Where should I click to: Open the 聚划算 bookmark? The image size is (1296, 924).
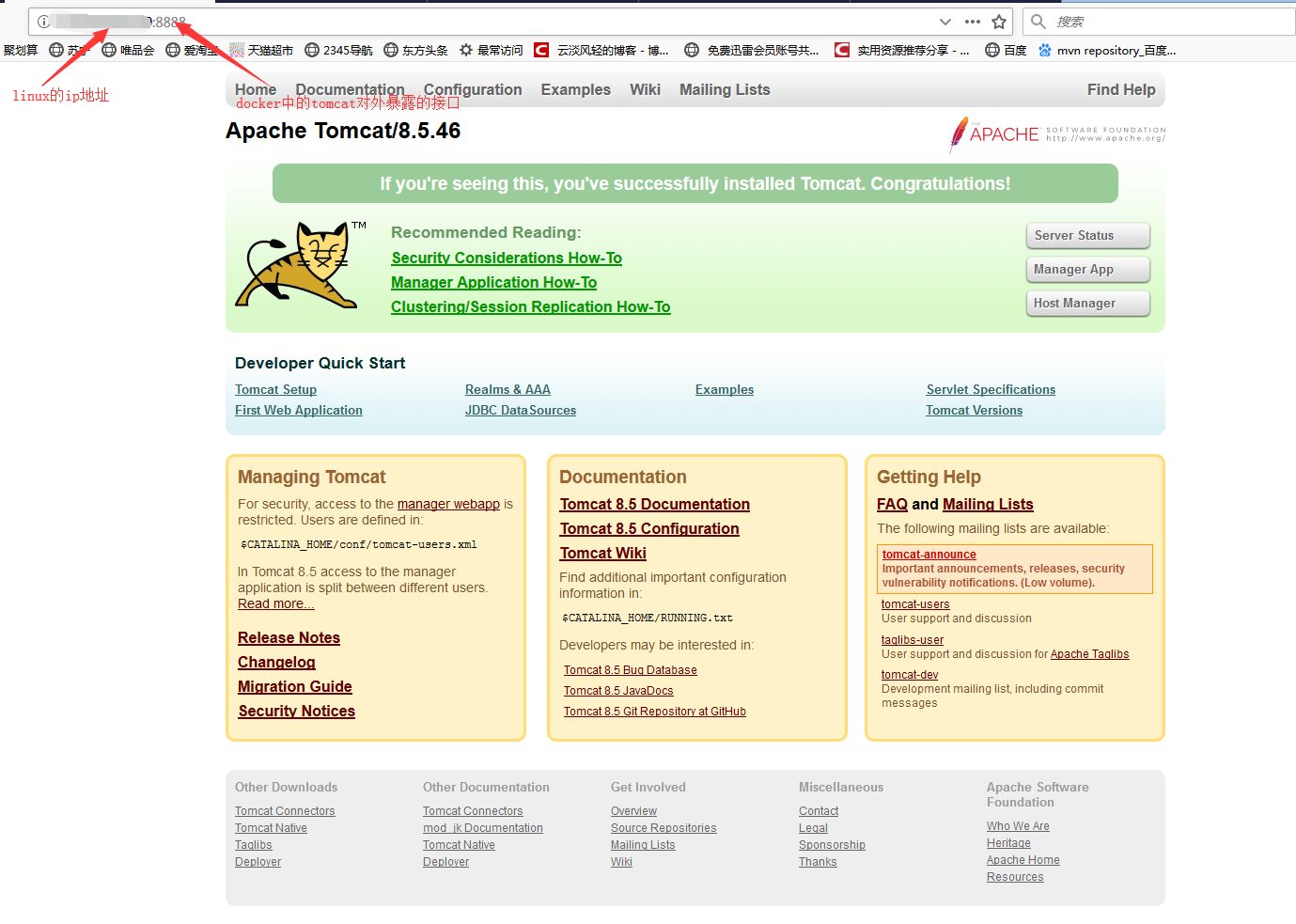21,51
